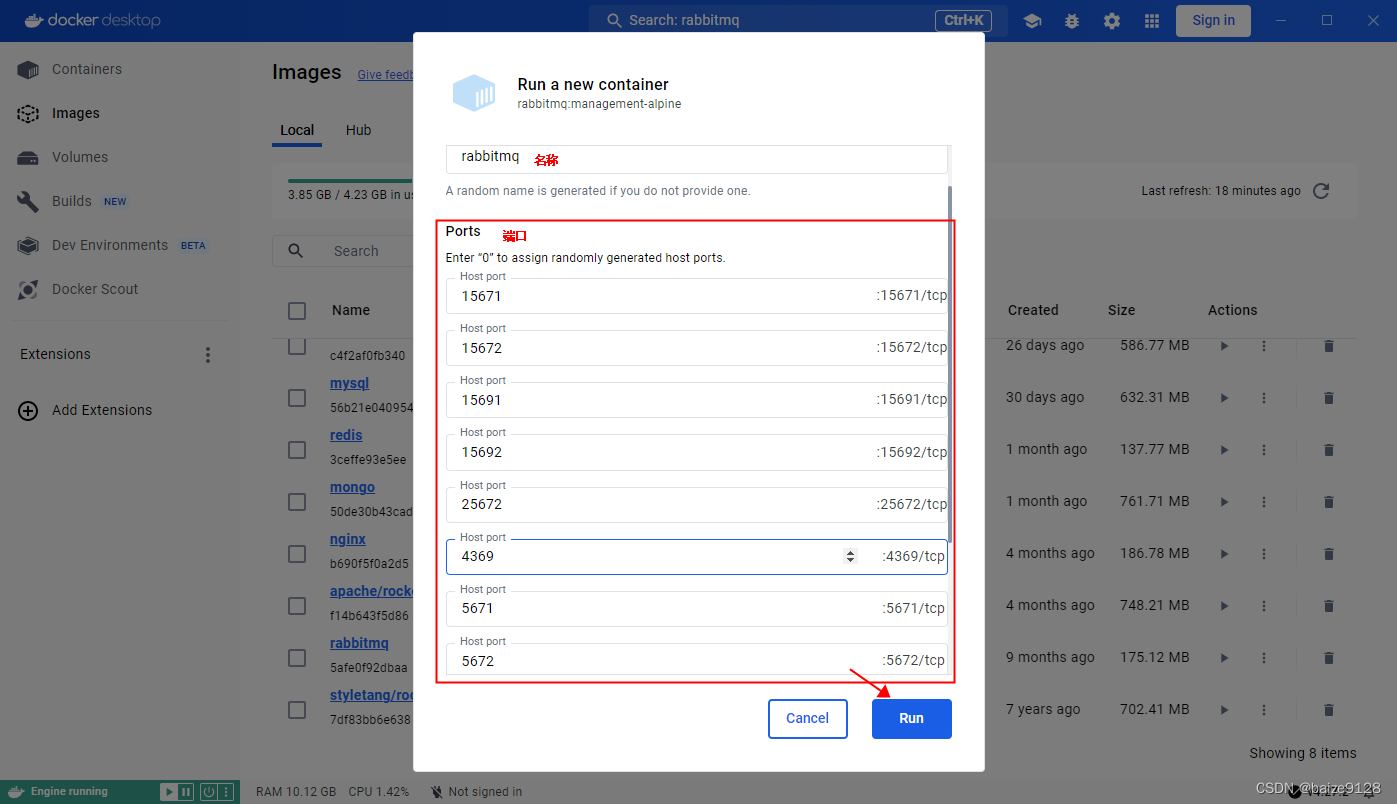Viewport: 1397px width, 804px height.
Task: Open the more actions menu for redis row
Action: point(1264,450)
